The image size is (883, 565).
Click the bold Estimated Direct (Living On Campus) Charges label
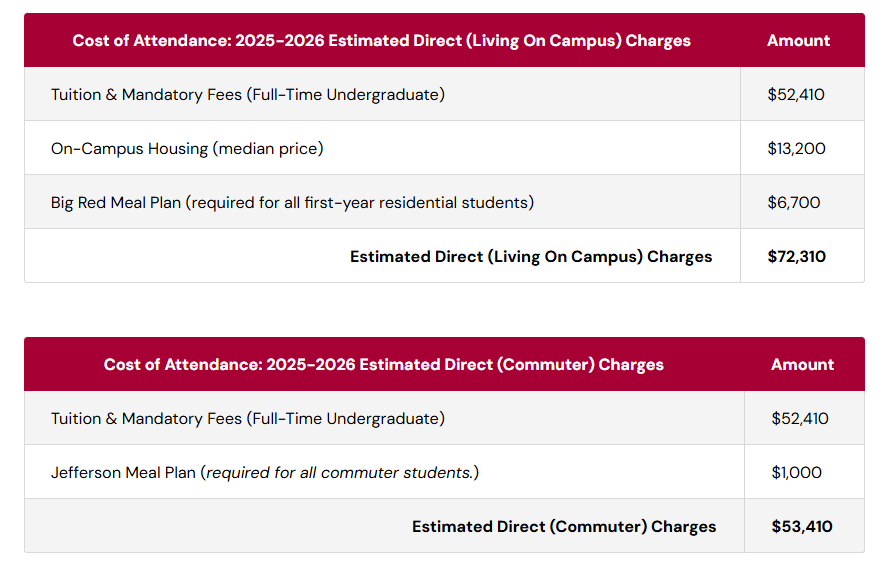tap(531, 257)
